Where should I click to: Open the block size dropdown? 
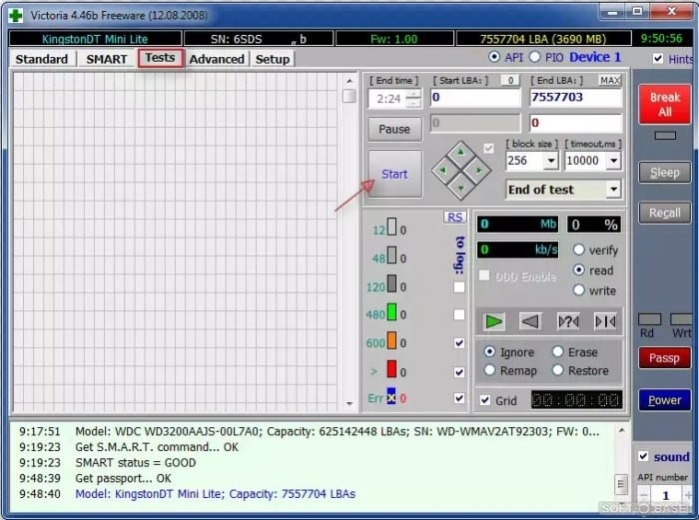tap(551, 161)
